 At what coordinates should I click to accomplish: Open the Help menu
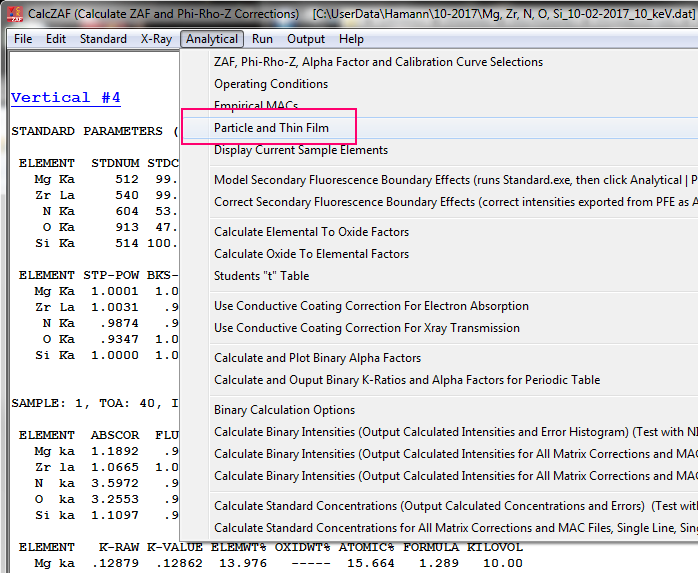[x=351, y=39]
